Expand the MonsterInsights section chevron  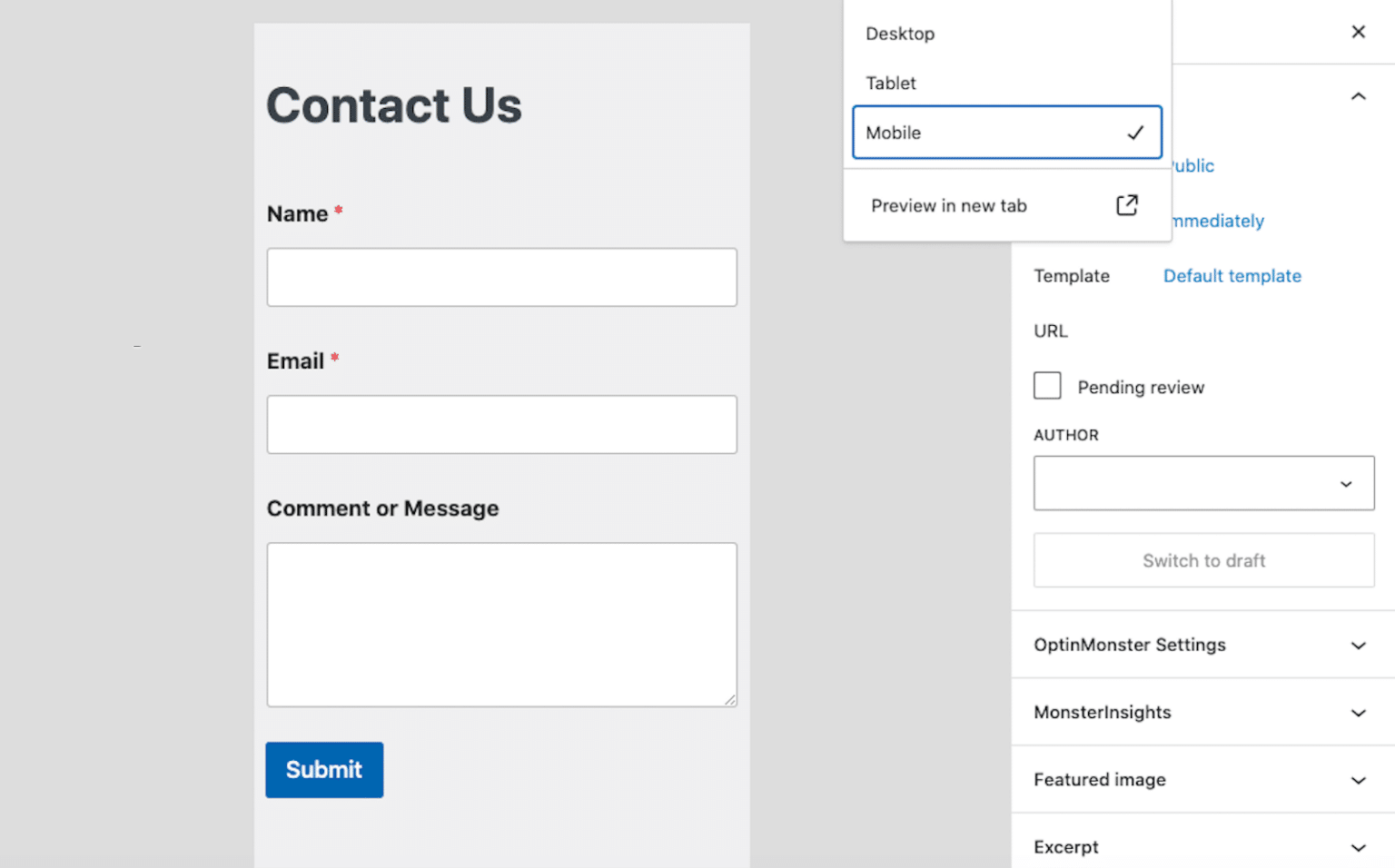tap(1358, 712)
